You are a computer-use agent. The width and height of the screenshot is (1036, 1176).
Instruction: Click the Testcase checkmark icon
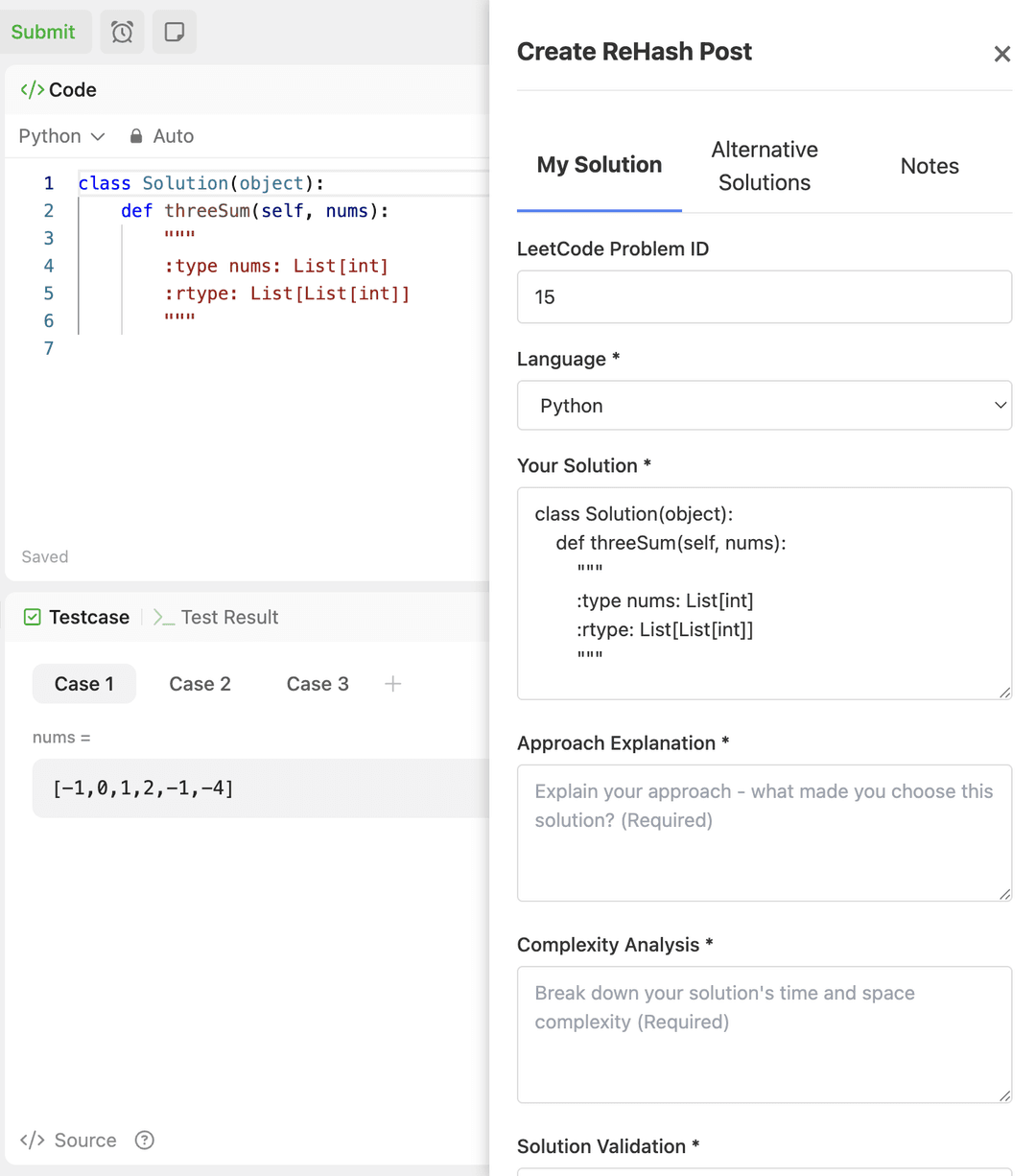point(34,617)
